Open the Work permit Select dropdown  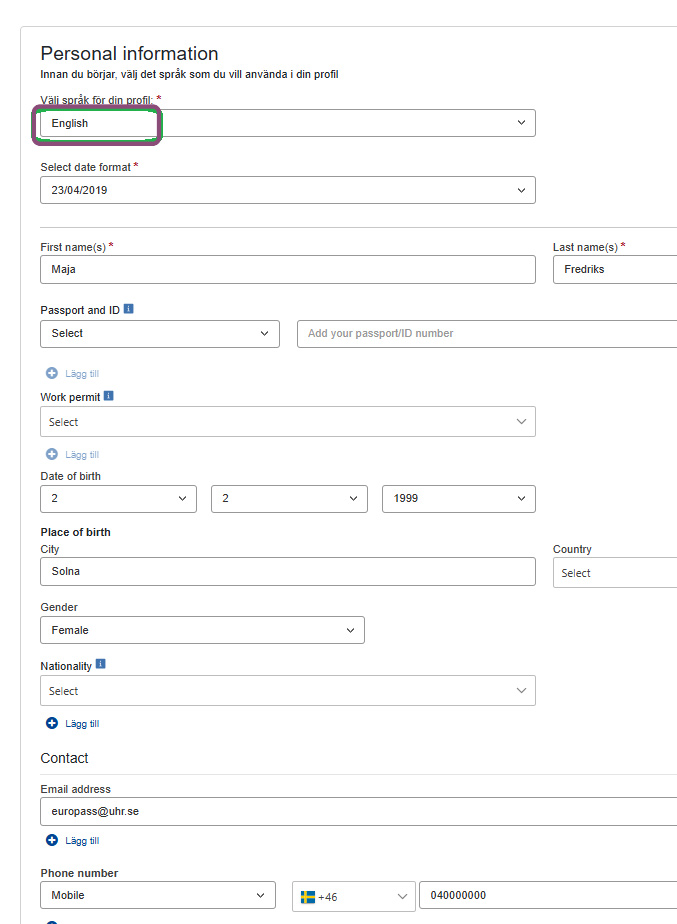click(287, 422)
